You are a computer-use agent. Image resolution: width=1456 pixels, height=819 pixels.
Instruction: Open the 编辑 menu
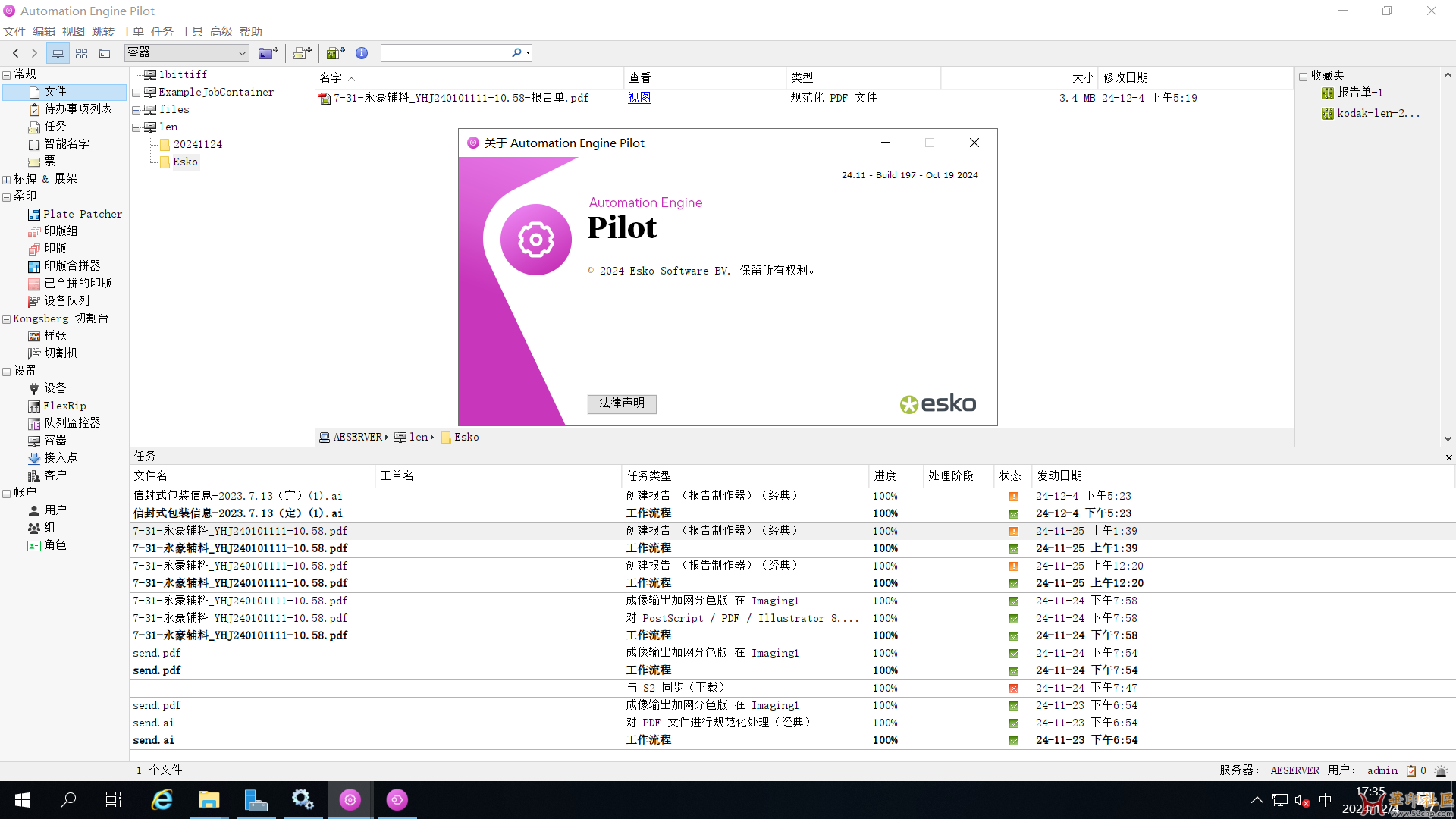click(x=44, y=31)
